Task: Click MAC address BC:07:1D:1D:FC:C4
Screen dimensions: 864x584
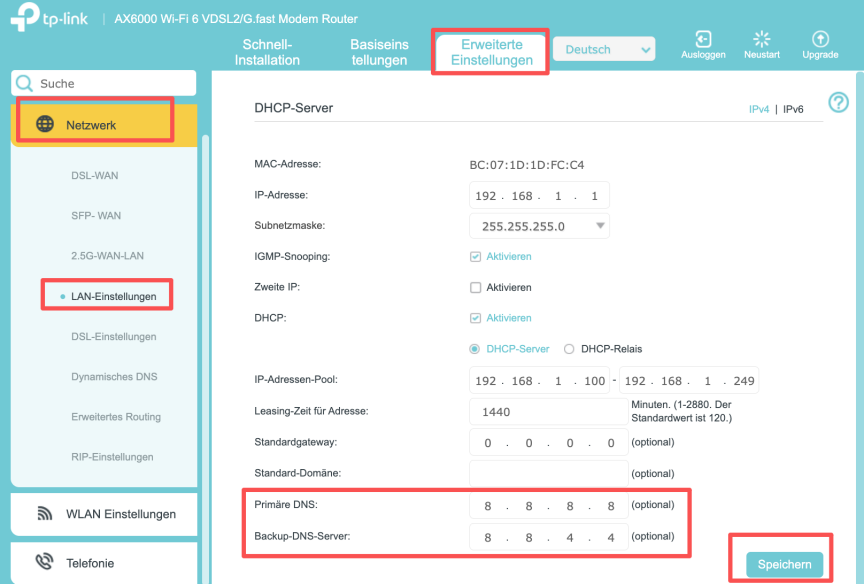Action: pyautogui.click(x=526, y=165)
